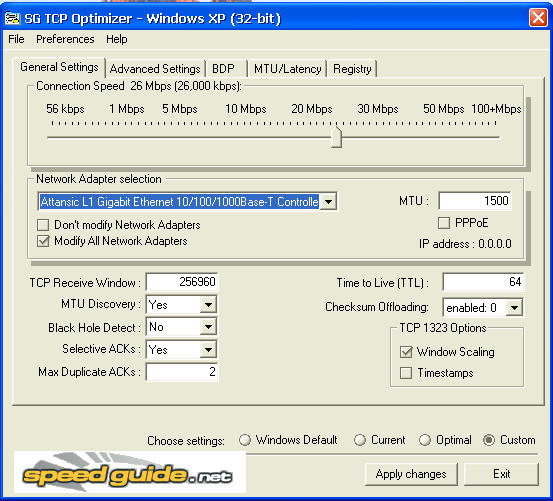Open the Selective ACKs dropdown
This screenshot has width=553, height=501.
(x=208, y=349)
